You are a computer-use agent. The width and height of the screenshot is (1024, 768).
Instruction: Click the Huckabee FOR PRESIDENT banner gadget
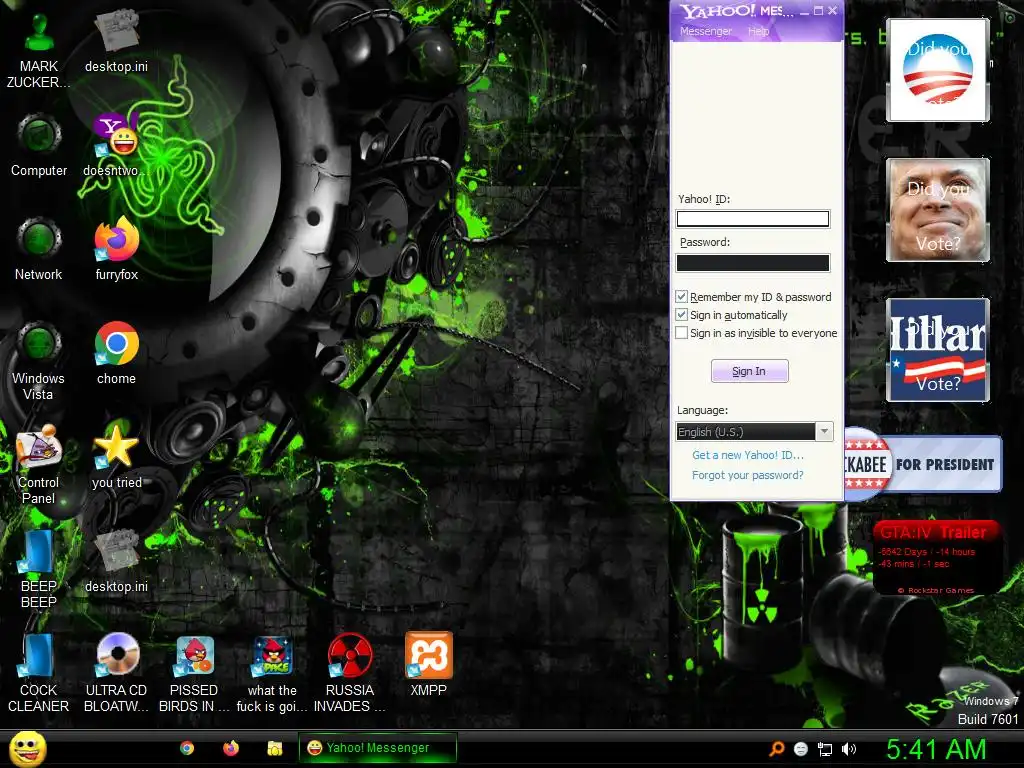click(x=923, y=464)
